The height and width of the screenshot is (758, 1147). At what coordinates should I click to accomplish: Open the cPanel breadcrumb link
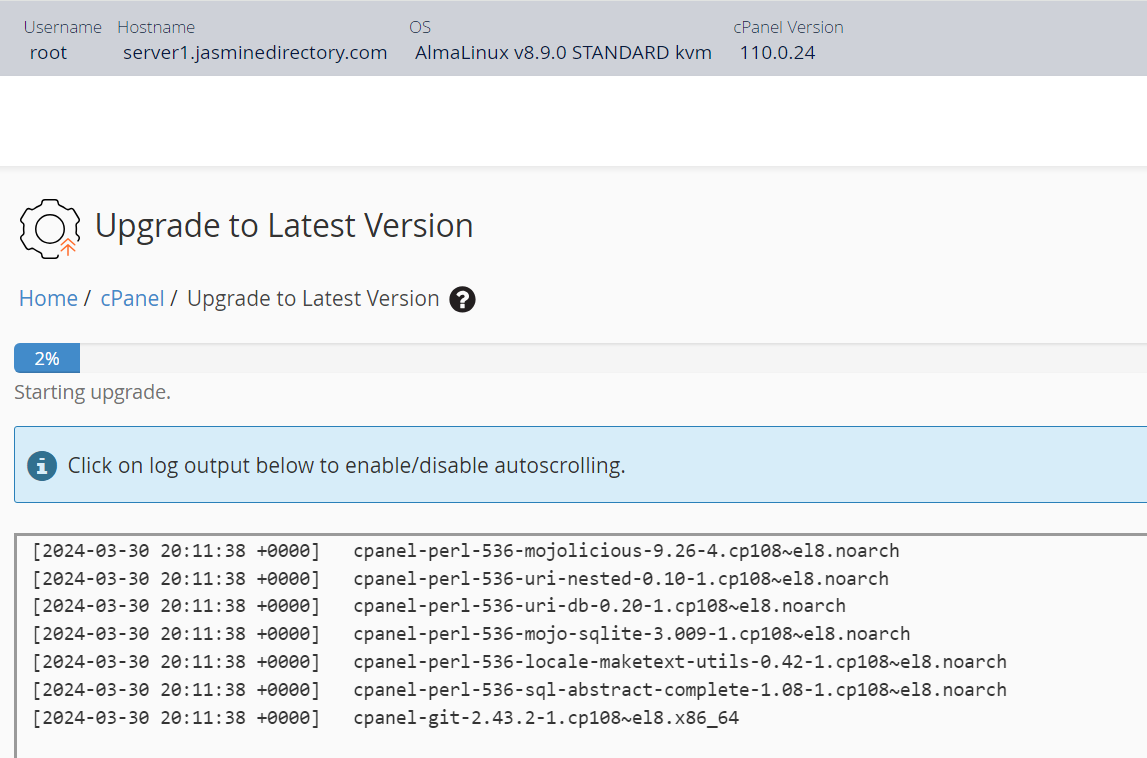click(x=132, y=299)
